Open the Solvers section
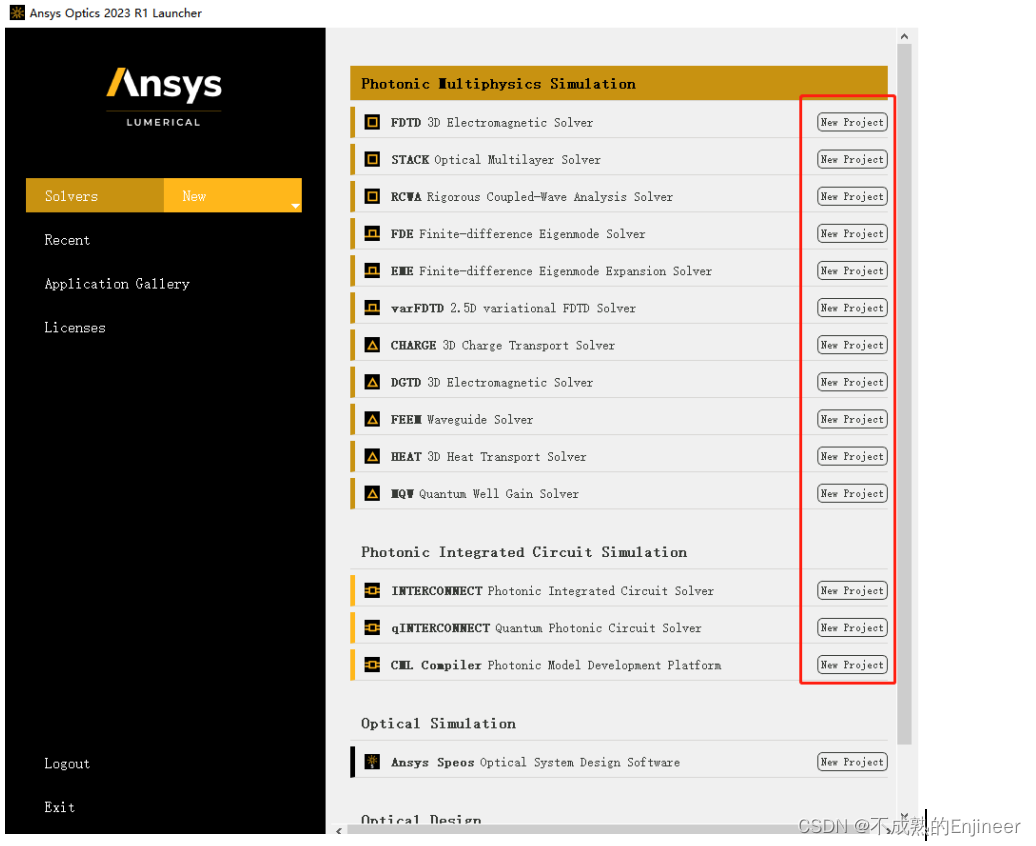This screenshot has height=846, width=1036. pos(94,195)
